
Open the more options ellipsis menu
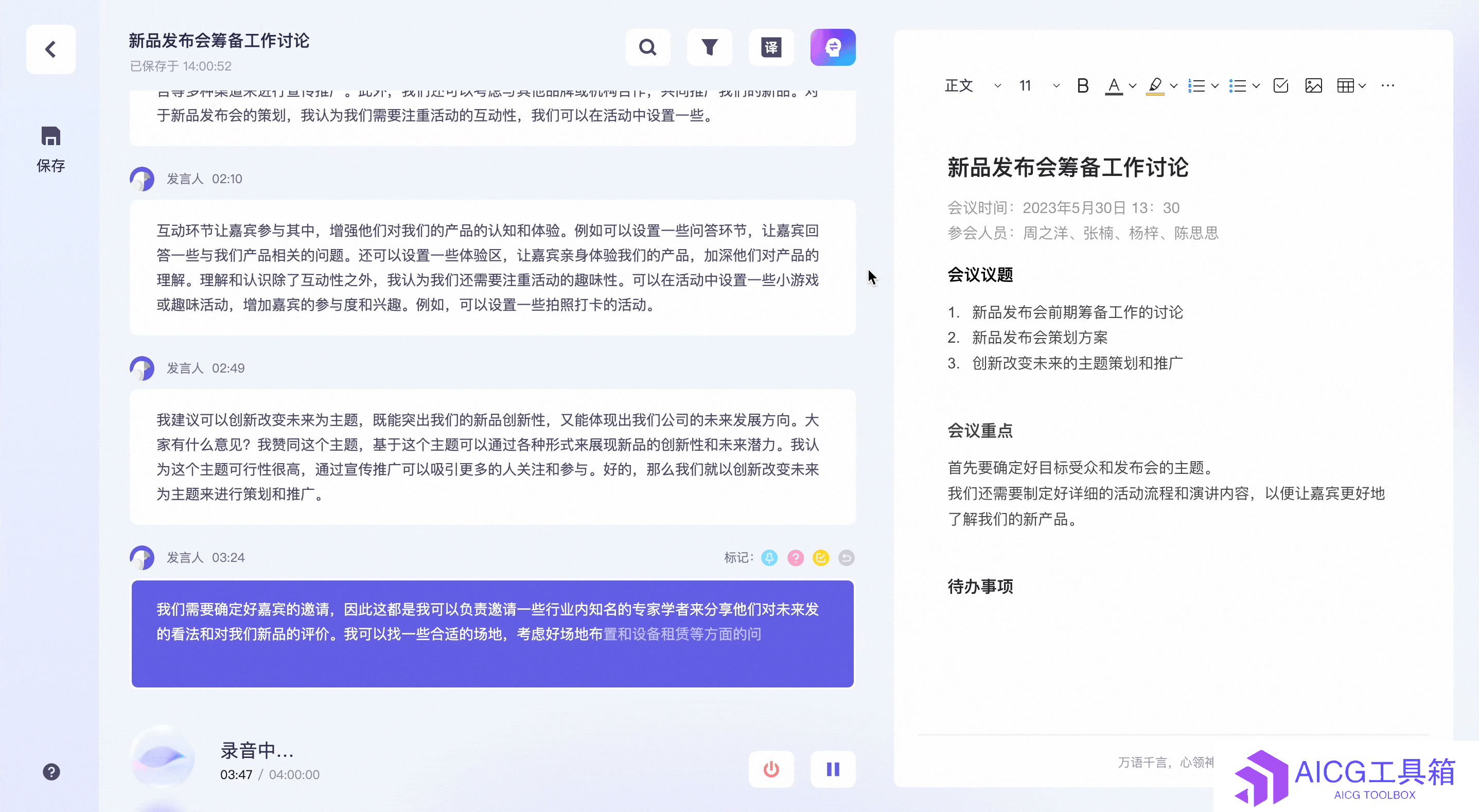click(1388, 85)
